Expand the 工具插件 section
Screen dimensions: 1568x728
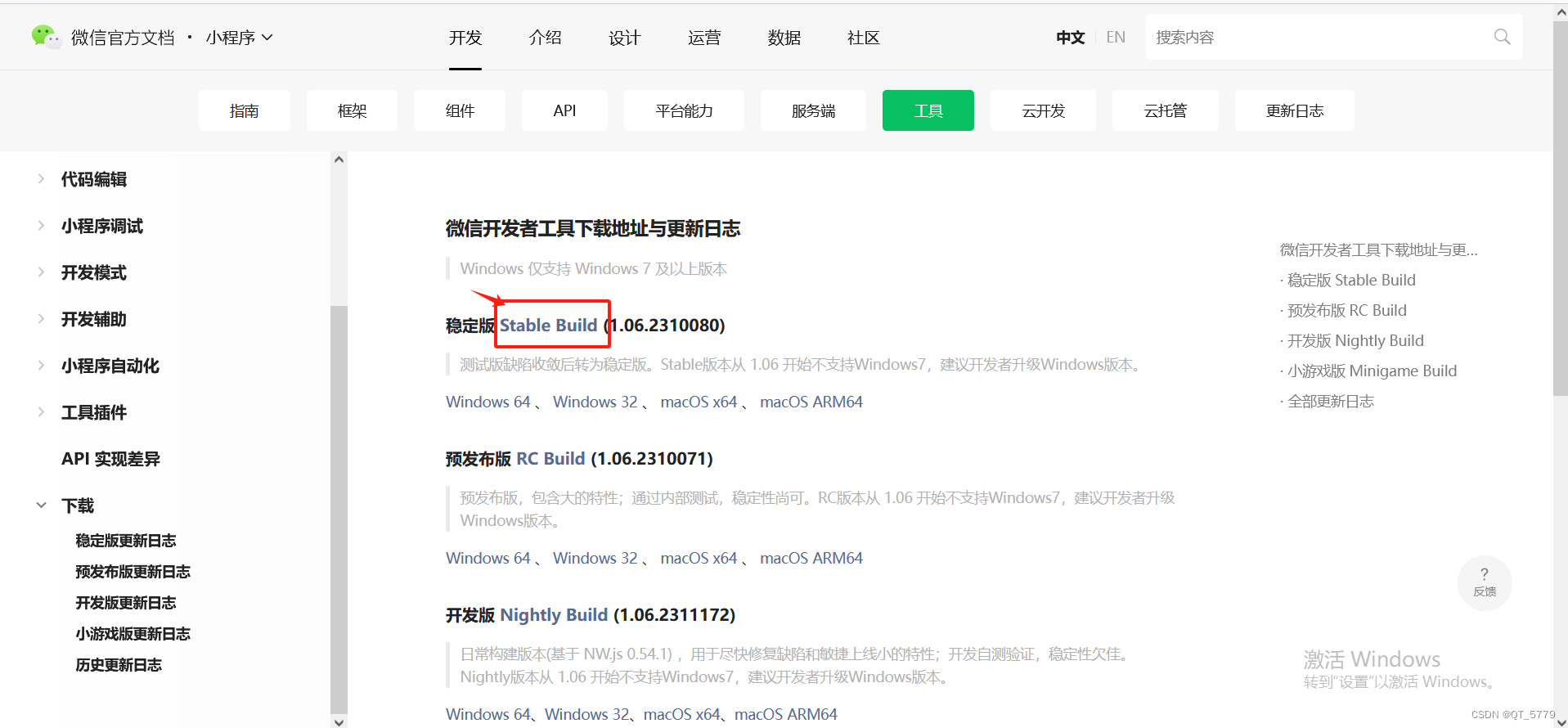[41, 412]
